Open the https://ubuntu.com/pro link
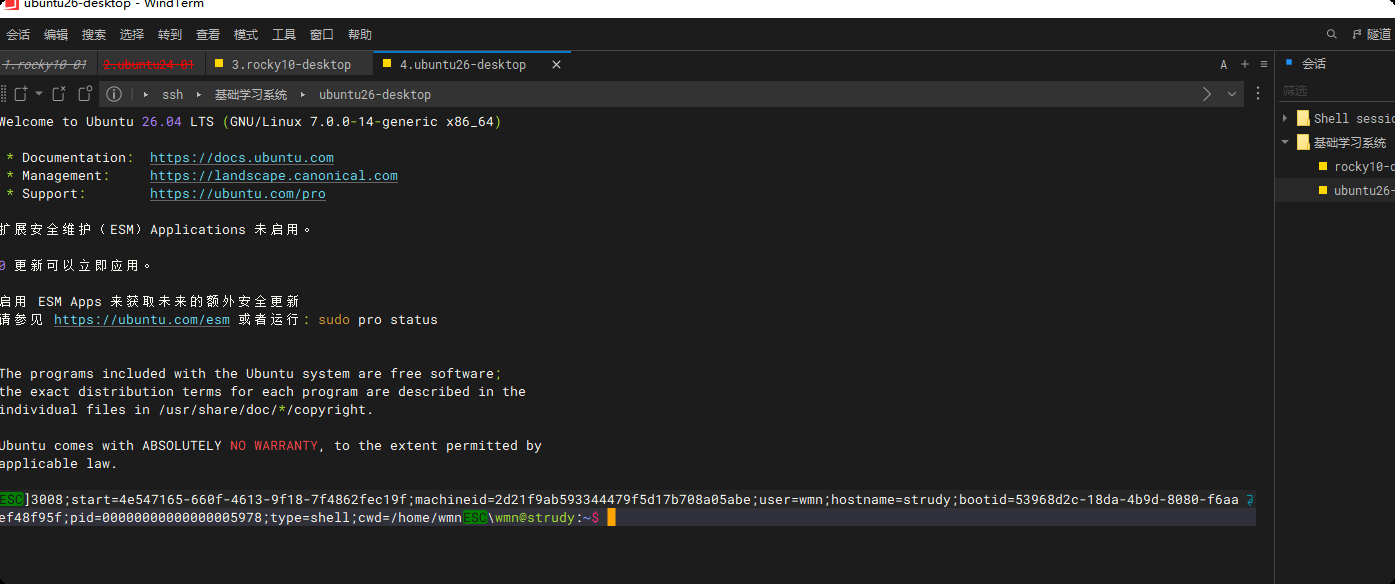Image resolution: width=1395 pixels, height=584 pixels. point(238,194)
